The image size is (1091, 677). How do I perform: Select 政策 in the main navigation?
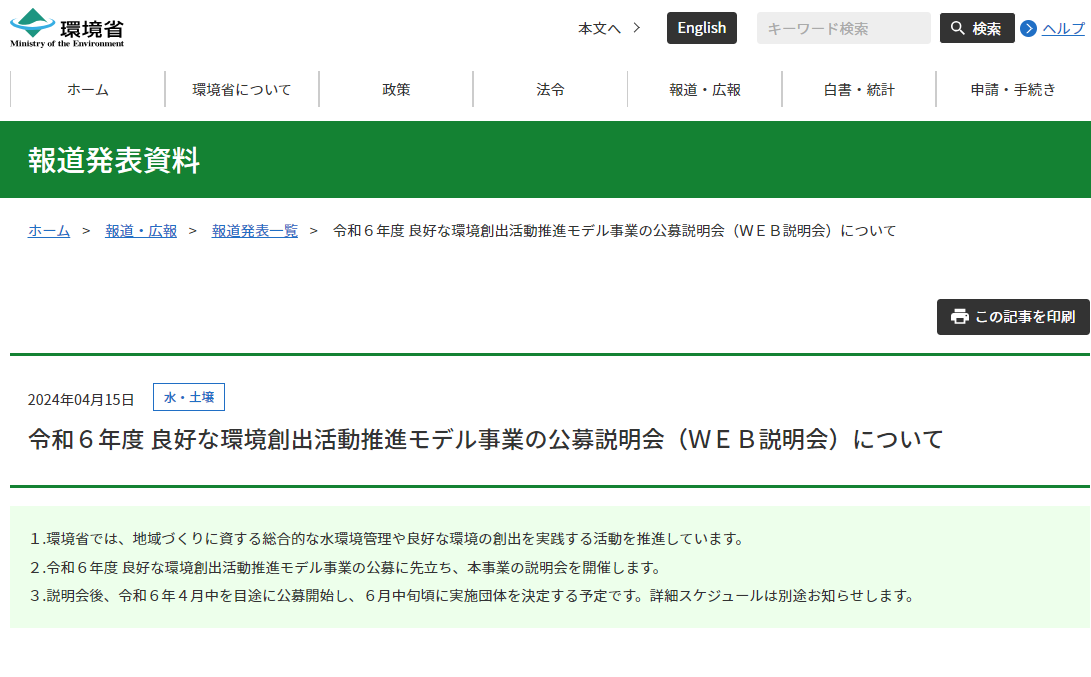tap(396, 89)
